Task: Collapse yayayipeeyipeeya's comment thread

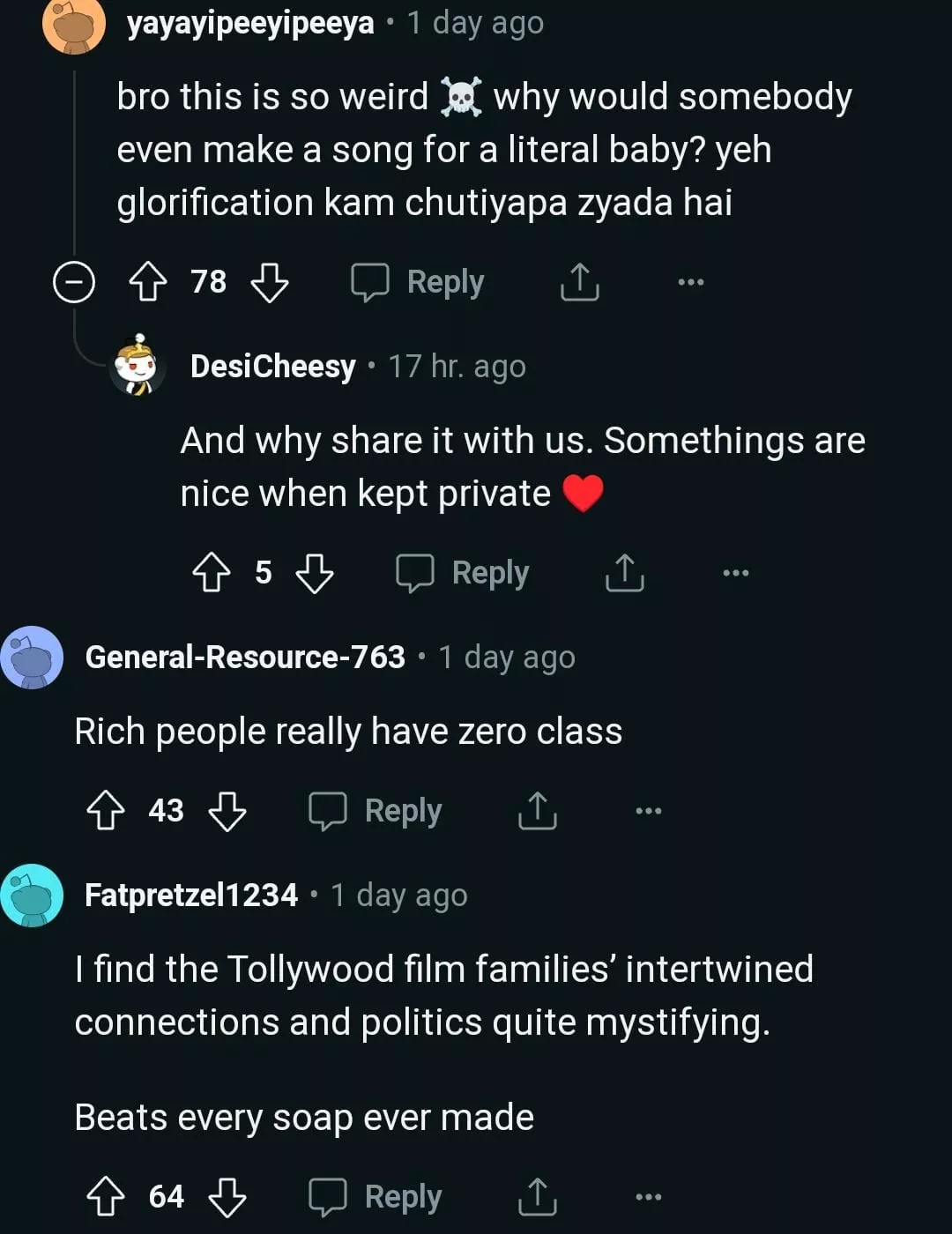Action: tap(74, 283)
